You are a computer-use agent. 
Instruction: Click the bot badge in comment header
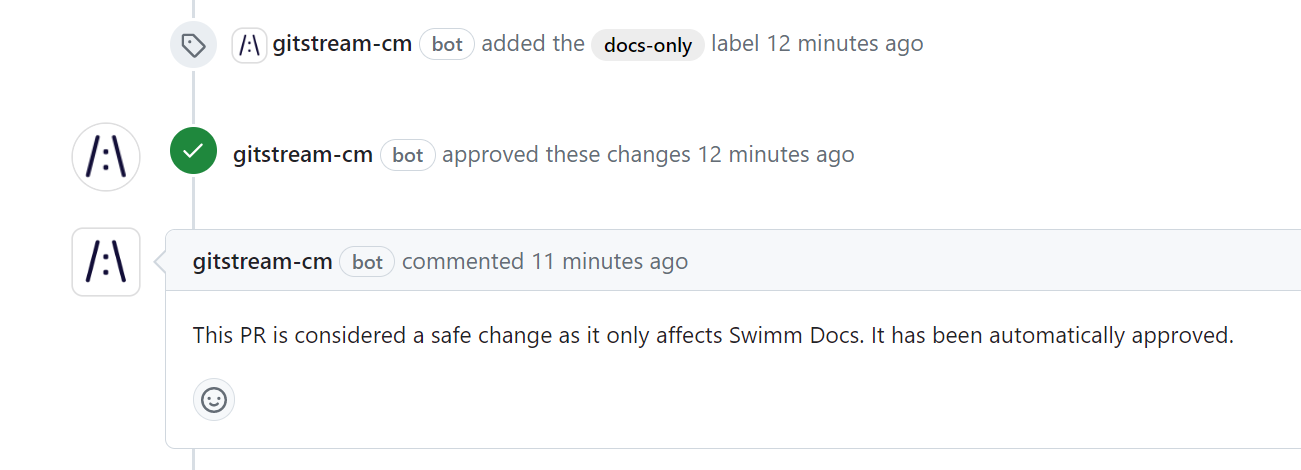368,262
